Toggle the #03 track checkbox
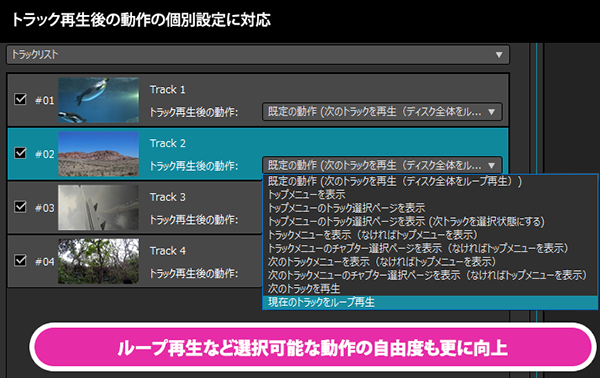The image size is (600, 378). tap(20, 207)
